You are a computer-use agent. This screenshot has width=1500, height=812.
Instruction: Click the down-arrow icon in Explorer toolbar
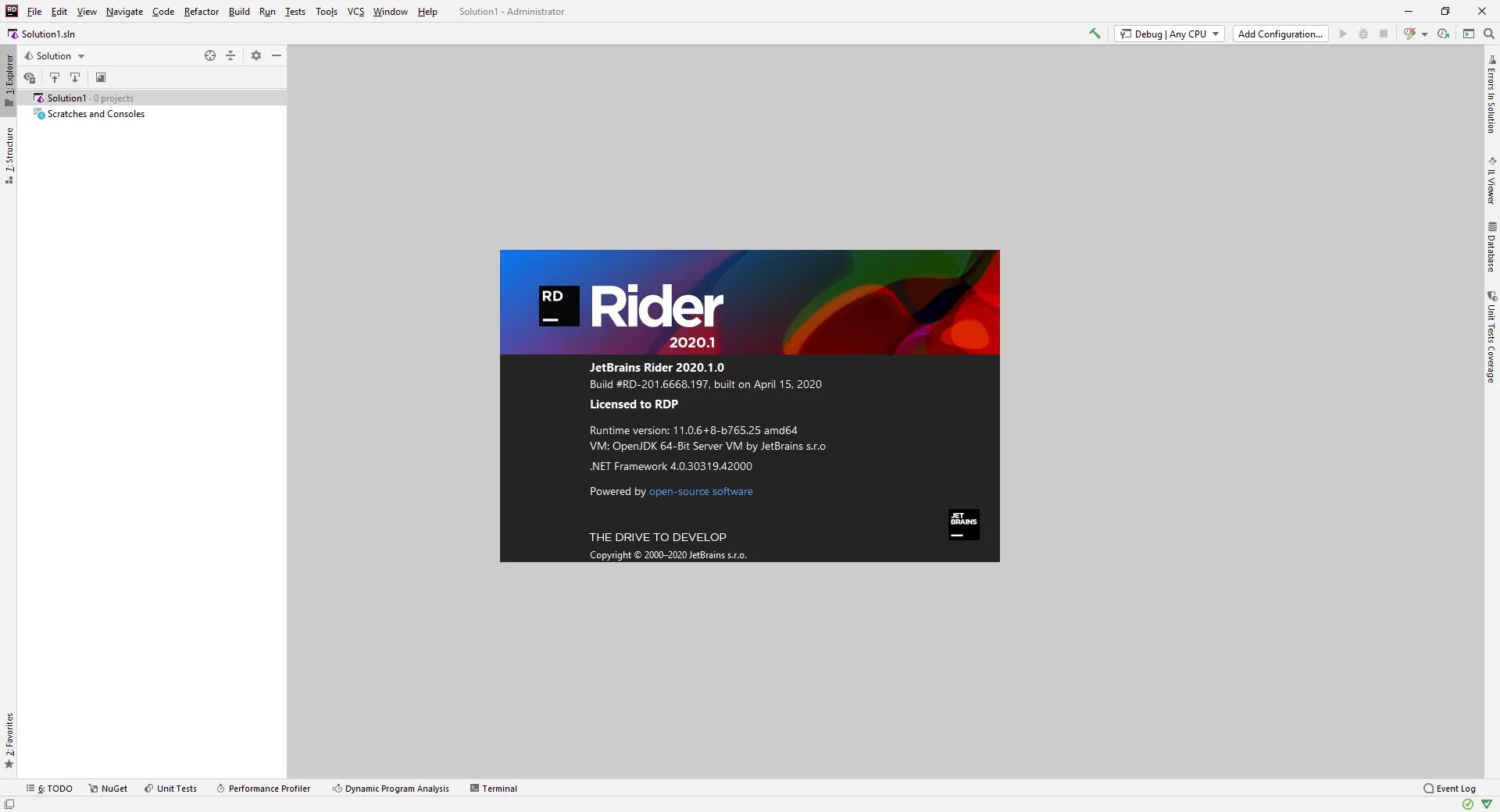(75, 77)
